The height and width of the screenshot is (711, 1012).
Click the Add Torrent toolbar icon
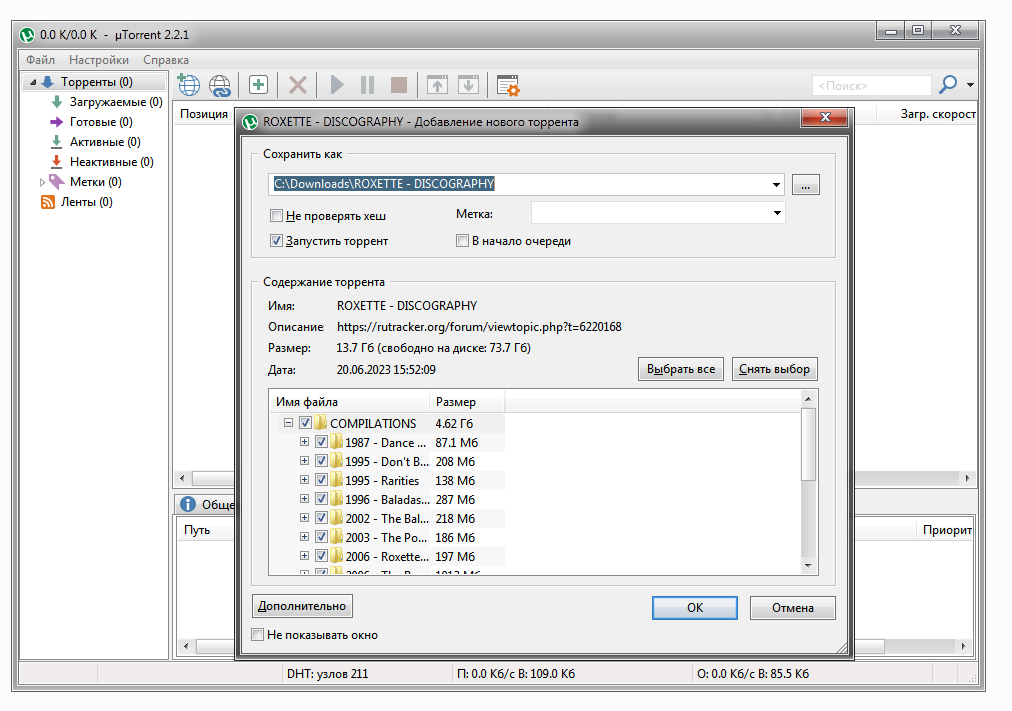tap(188, 85)
